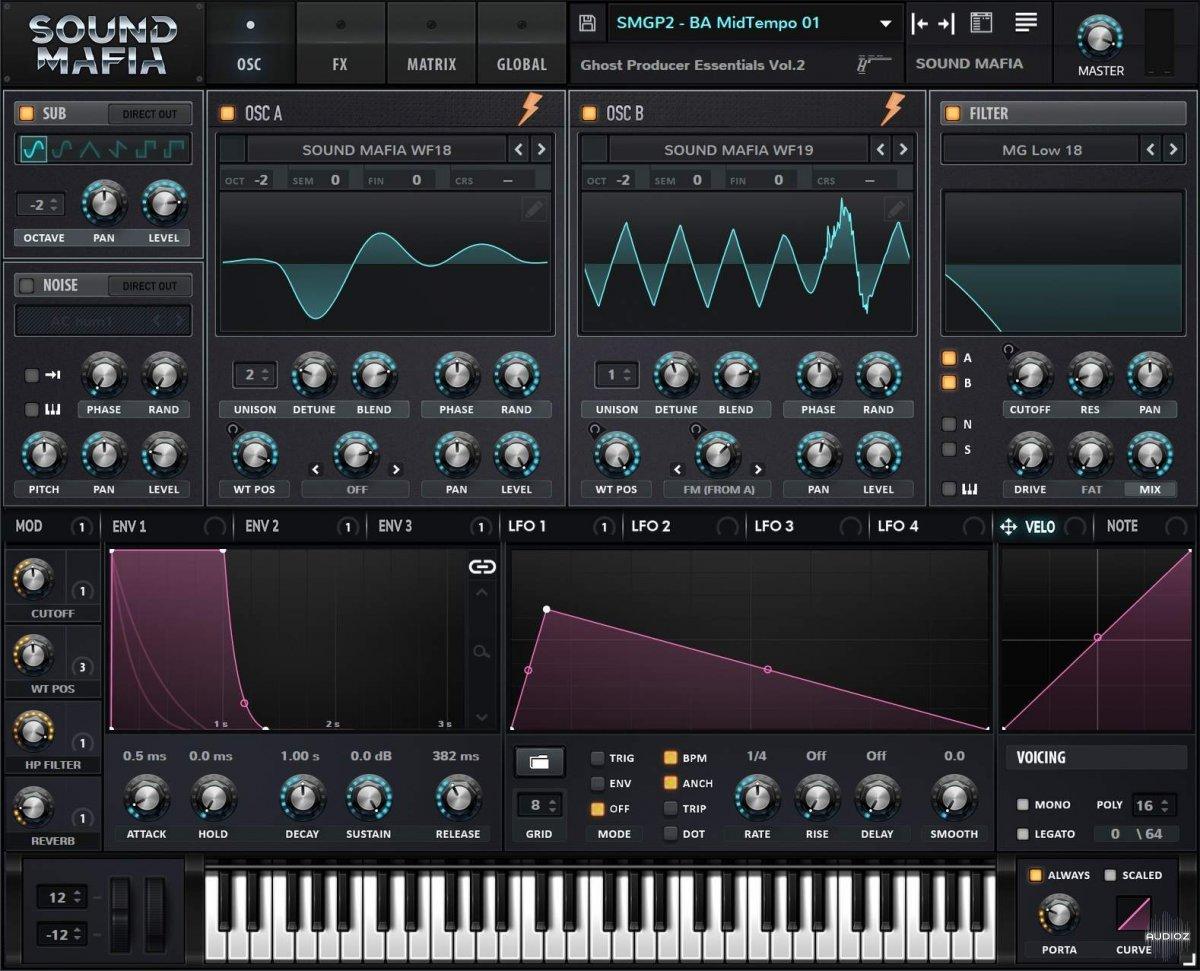Open the SOUND MAFIA WF18 wavetable menu
Viewport: 1200px width, 971px height.
tap(376, 150)
